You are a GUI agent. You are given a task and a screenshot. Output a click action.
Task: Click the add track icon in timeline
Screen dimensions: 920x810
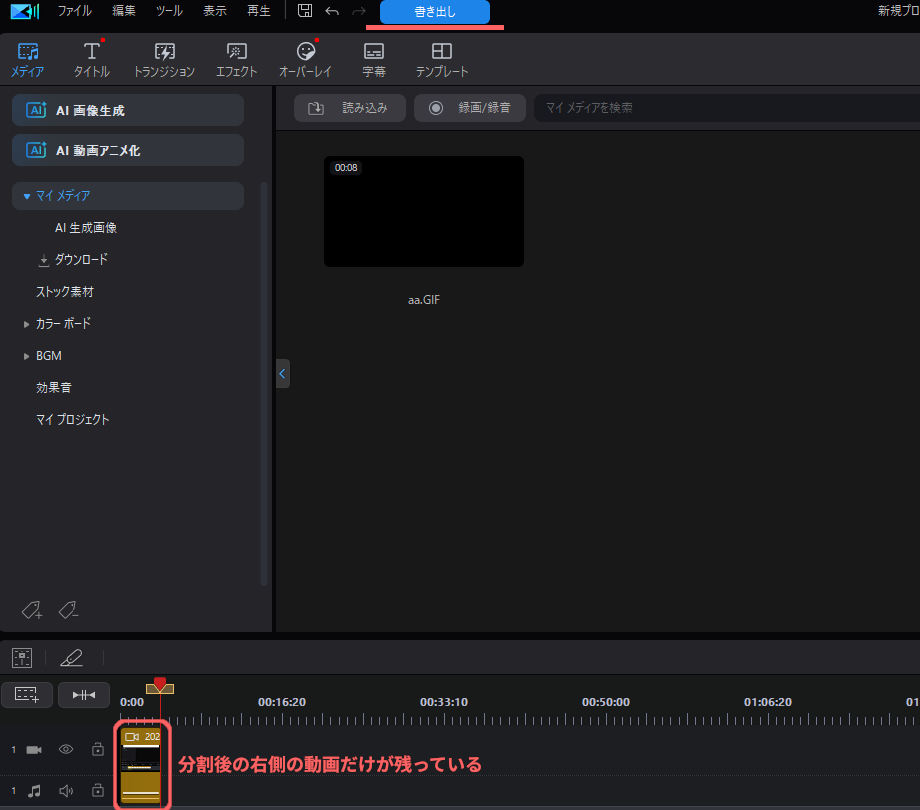coord(26,694)
